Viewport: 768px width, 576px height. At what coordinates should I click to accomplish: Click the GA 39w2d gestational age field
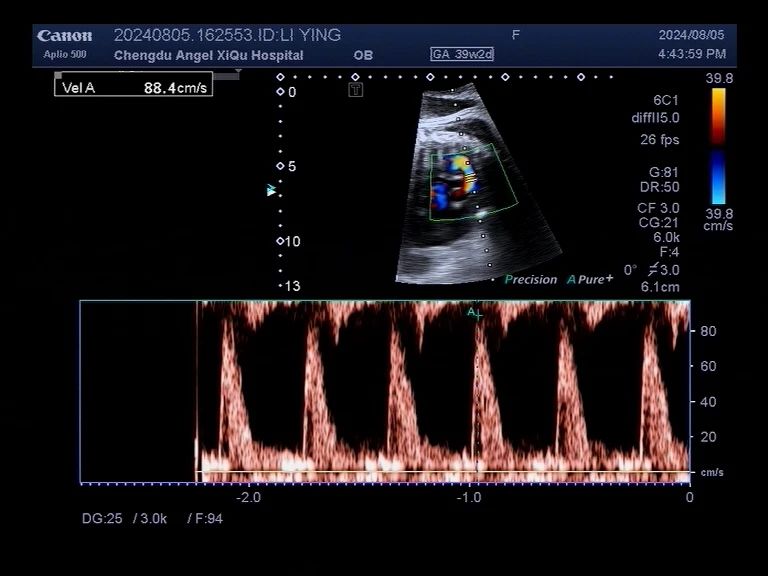click(462, 54)
